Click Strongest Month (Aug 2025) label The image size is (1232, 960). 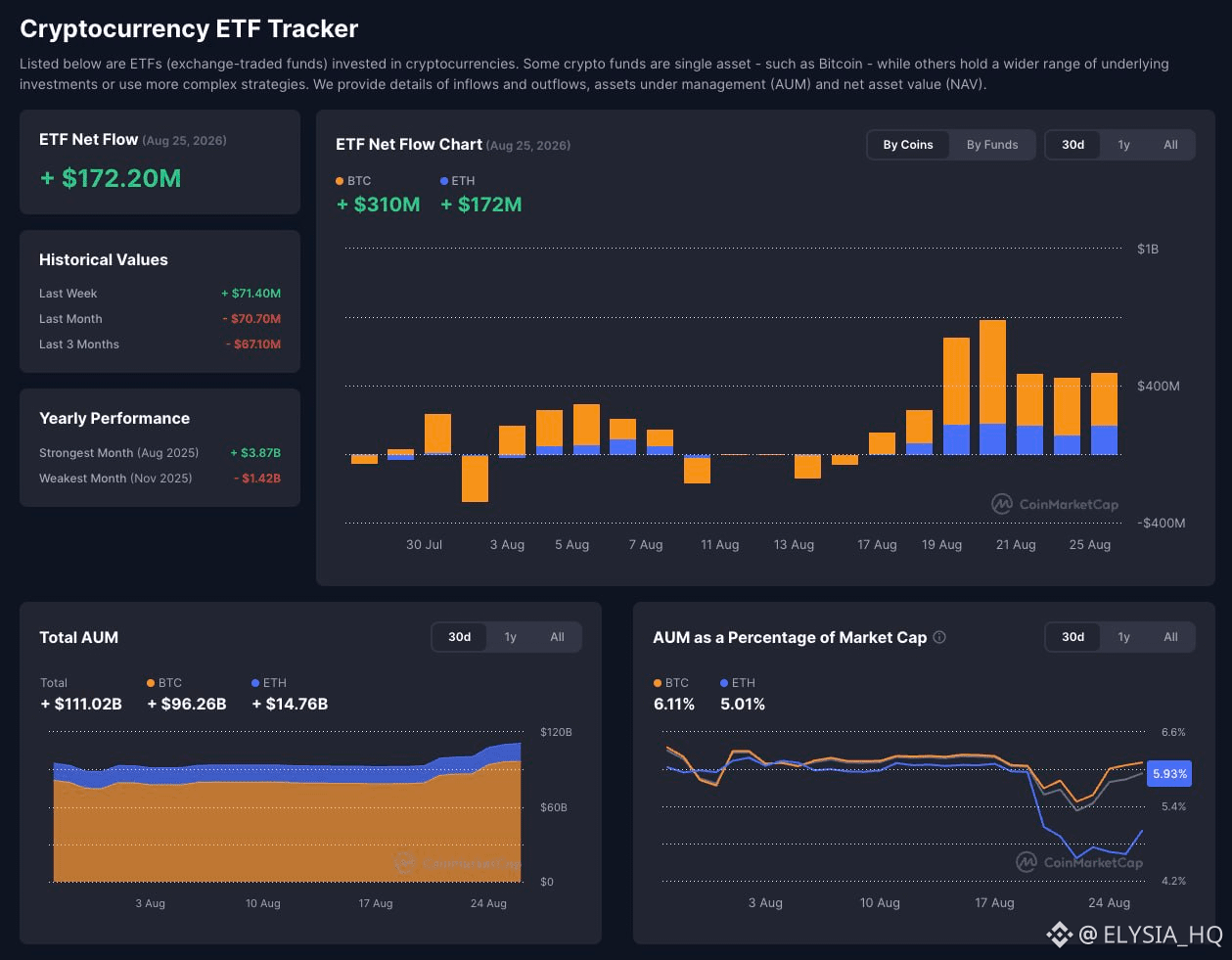click(118, 453)
